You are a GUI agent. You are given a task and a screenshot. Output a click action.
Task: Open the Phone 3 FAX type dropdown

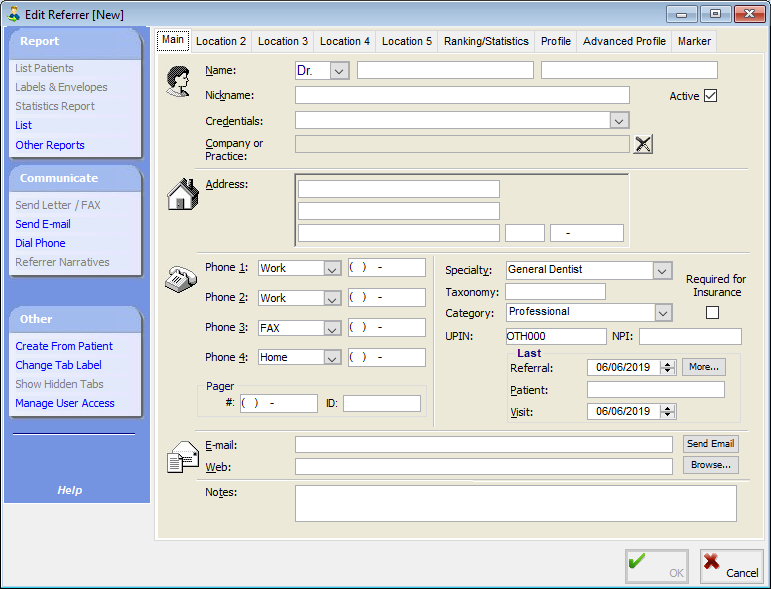point(332,328)
